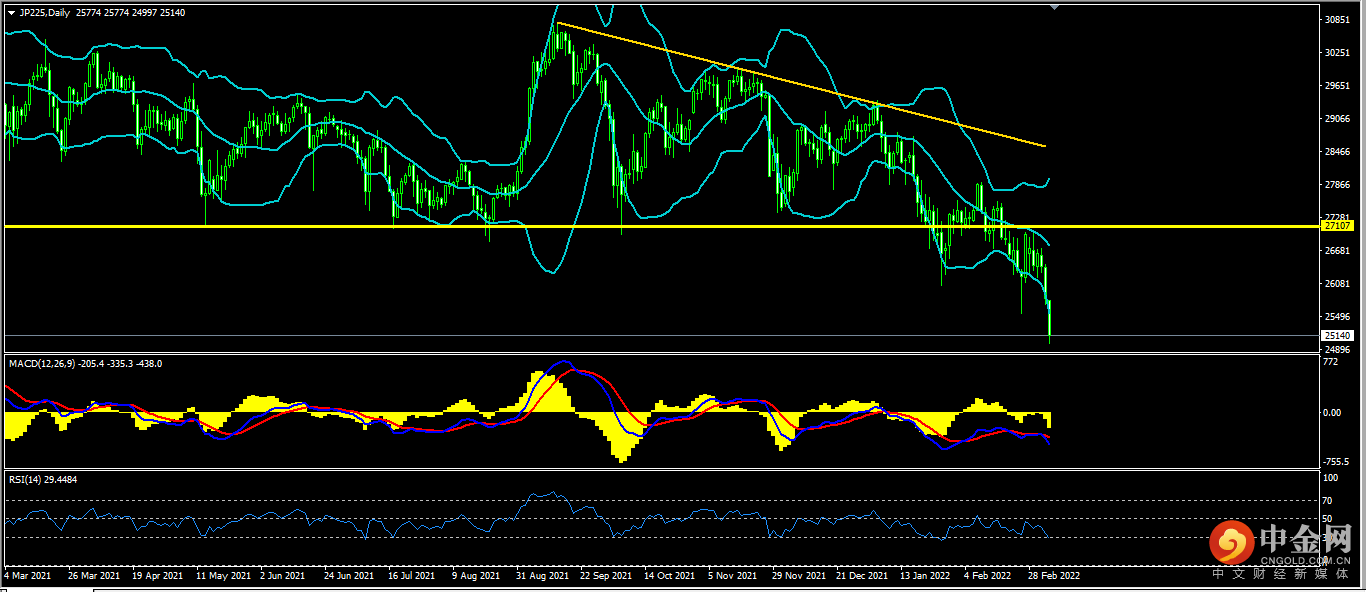
Task: Click the 2 Jun 2021 date label
Action: point(282,576)
